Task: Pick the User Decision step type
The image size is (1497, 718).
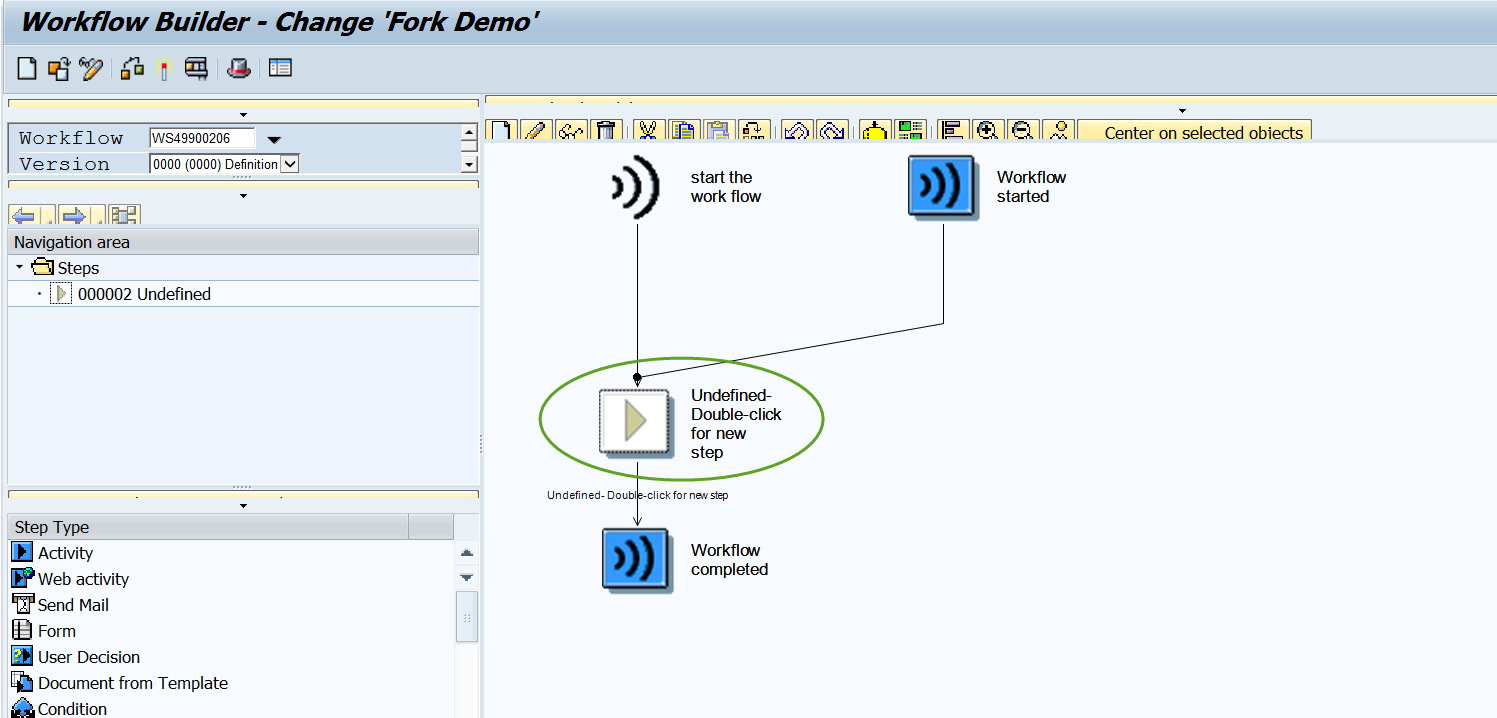Action: tap(89, 656)
